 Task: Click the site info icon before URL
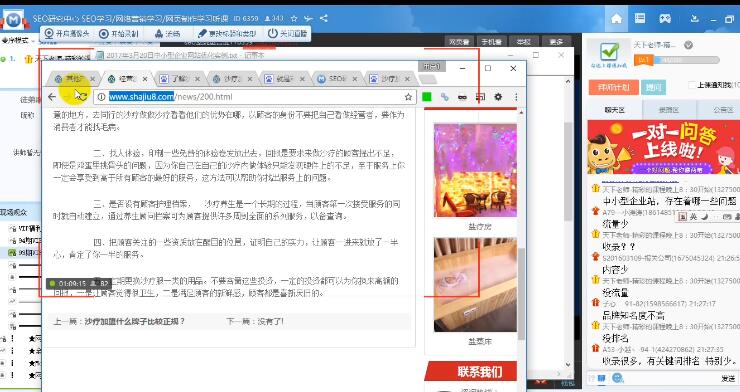pos(101,97)
